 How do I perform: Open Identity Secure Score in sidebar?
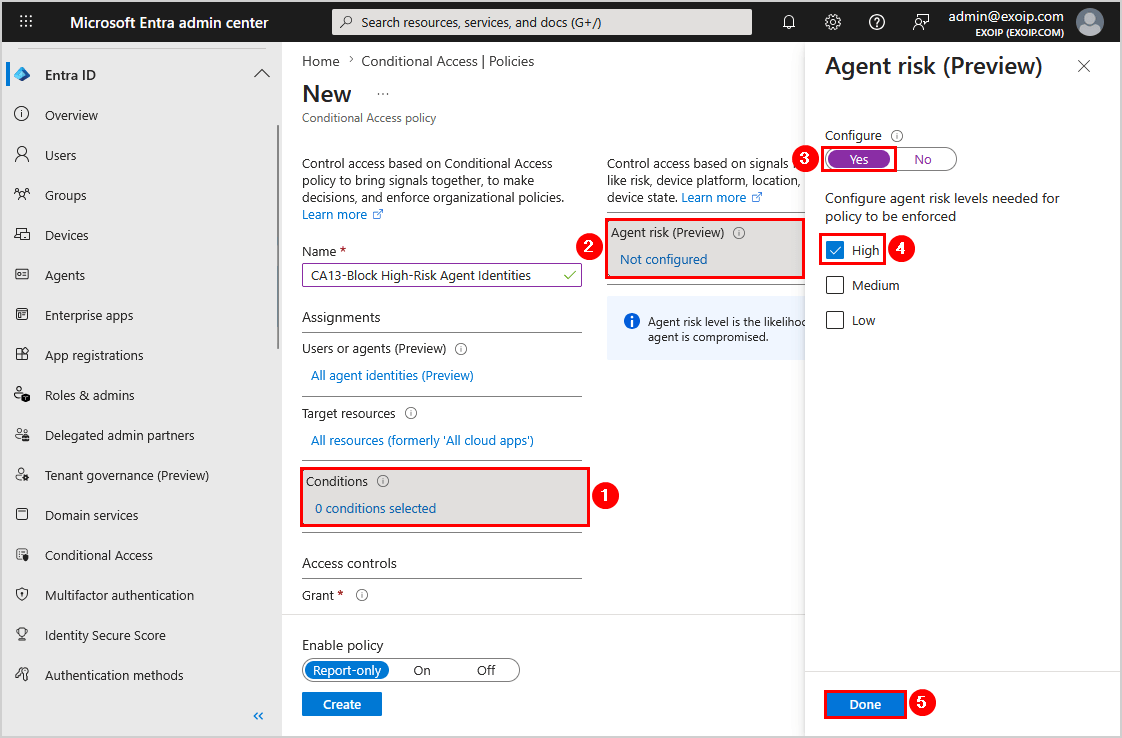coord(105,635)
